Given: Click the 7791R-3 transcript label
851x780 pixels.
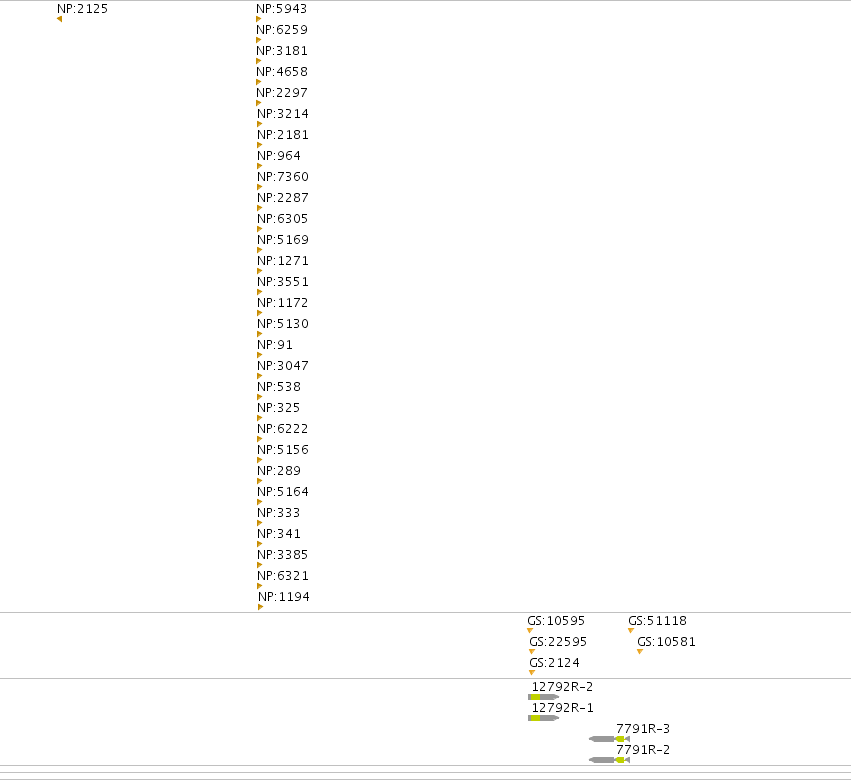Looking at the screenshot, I should pyautogui.click(x=643, y=729).
